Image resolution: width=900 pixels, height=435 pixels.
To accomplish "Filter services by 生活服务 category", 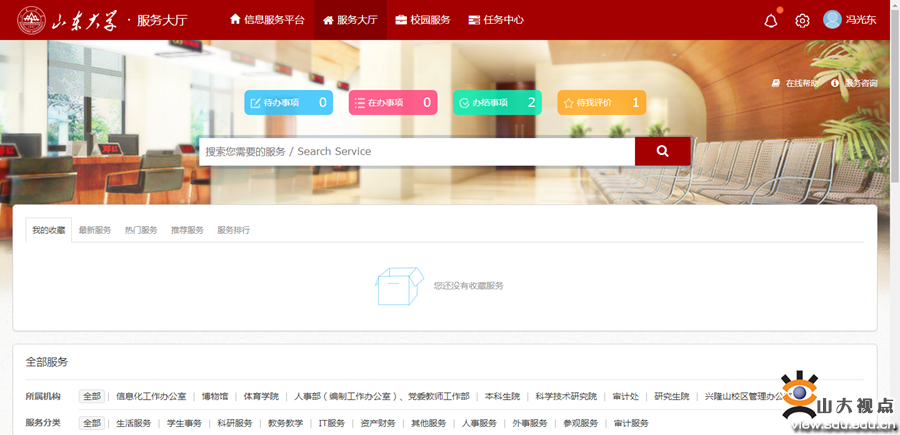I will coord(133,423).
